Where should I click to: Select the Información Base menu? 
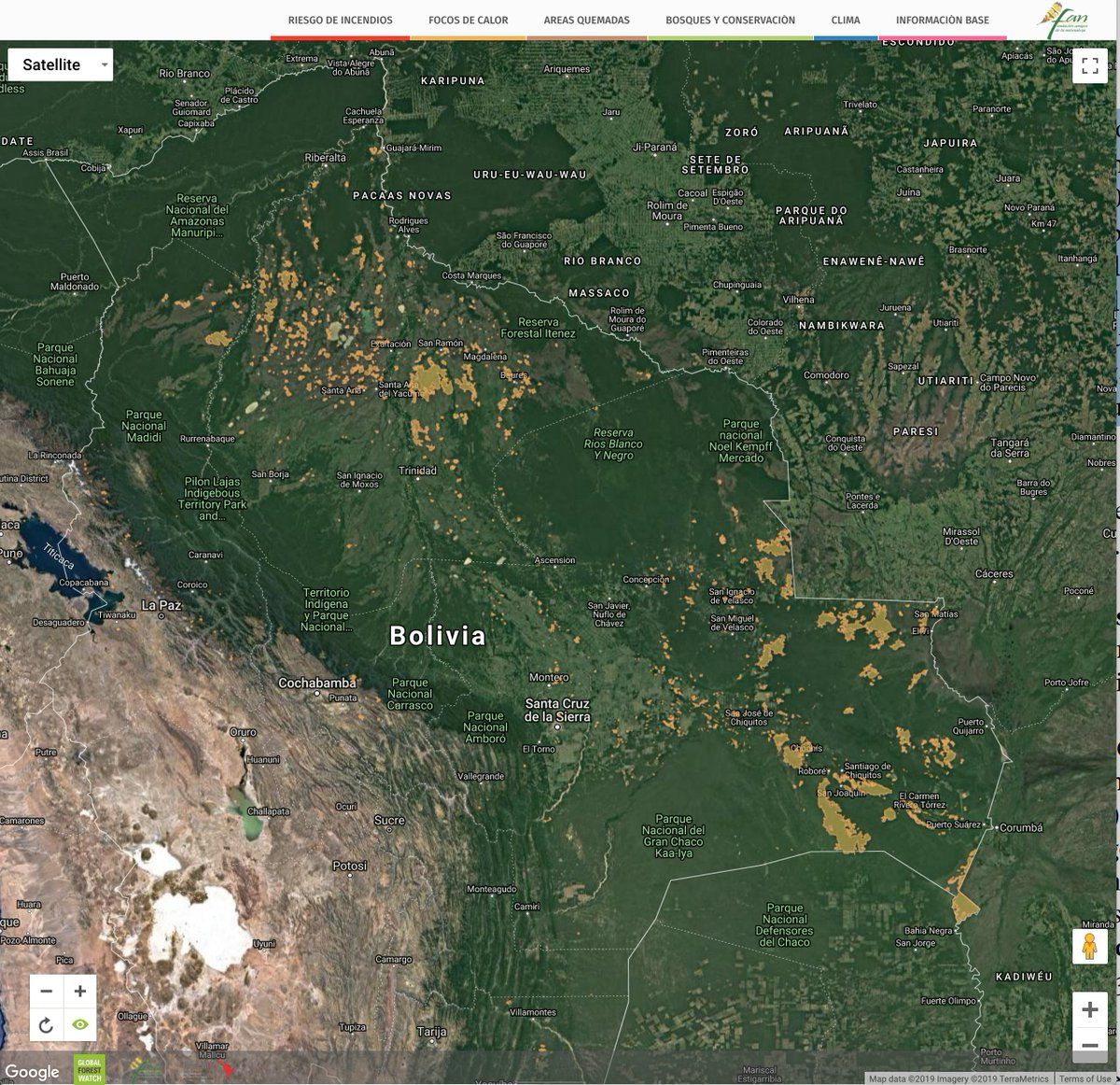click(x=942, y=21)
